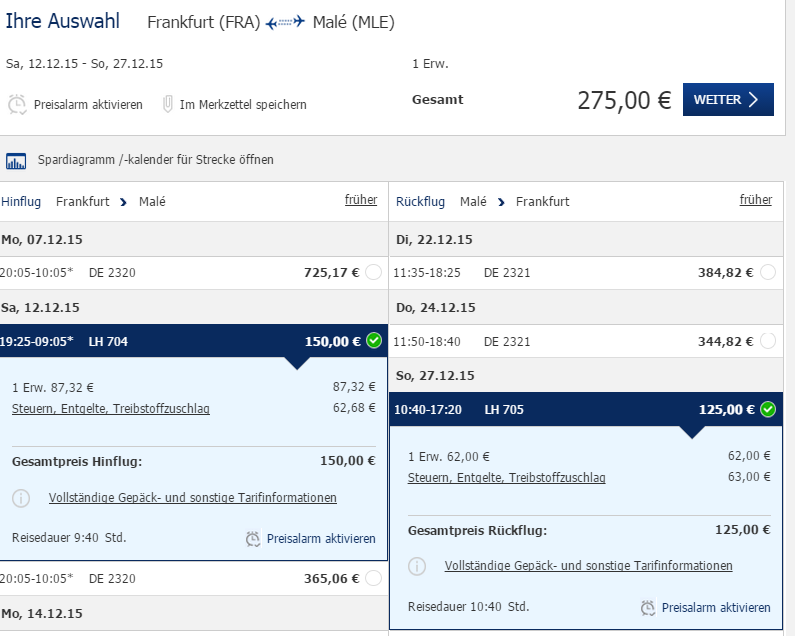Toggle the selected LH 705 checkmark
Screen dimensions: 795x636
point(768,409)
